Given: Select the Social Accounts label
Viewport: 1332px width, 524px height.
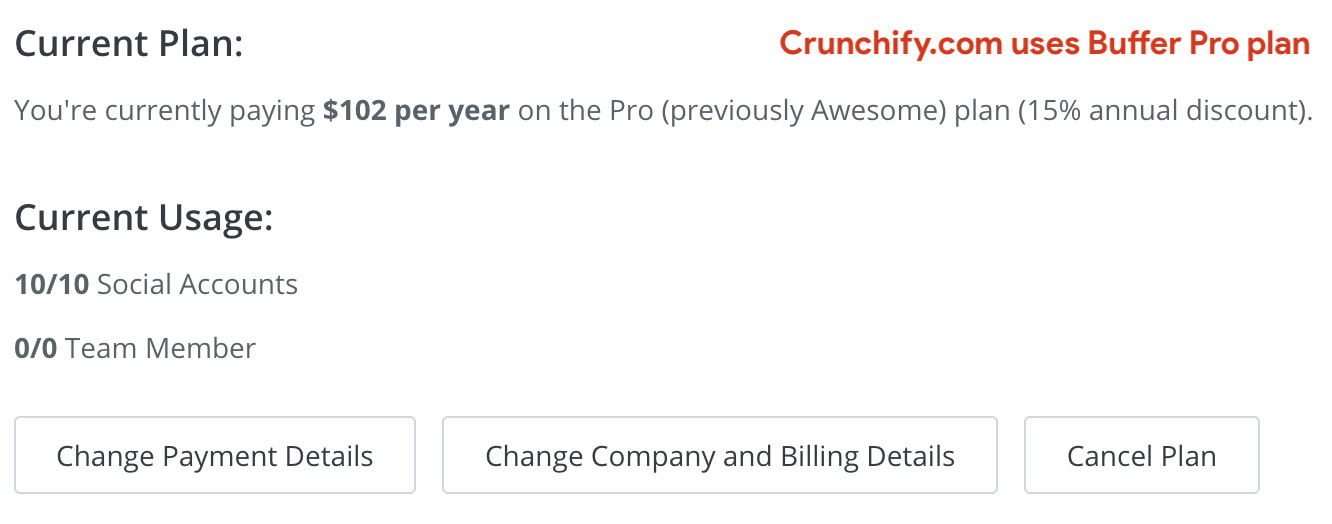Looking at the screenshot, I should (x=197, y=285).
